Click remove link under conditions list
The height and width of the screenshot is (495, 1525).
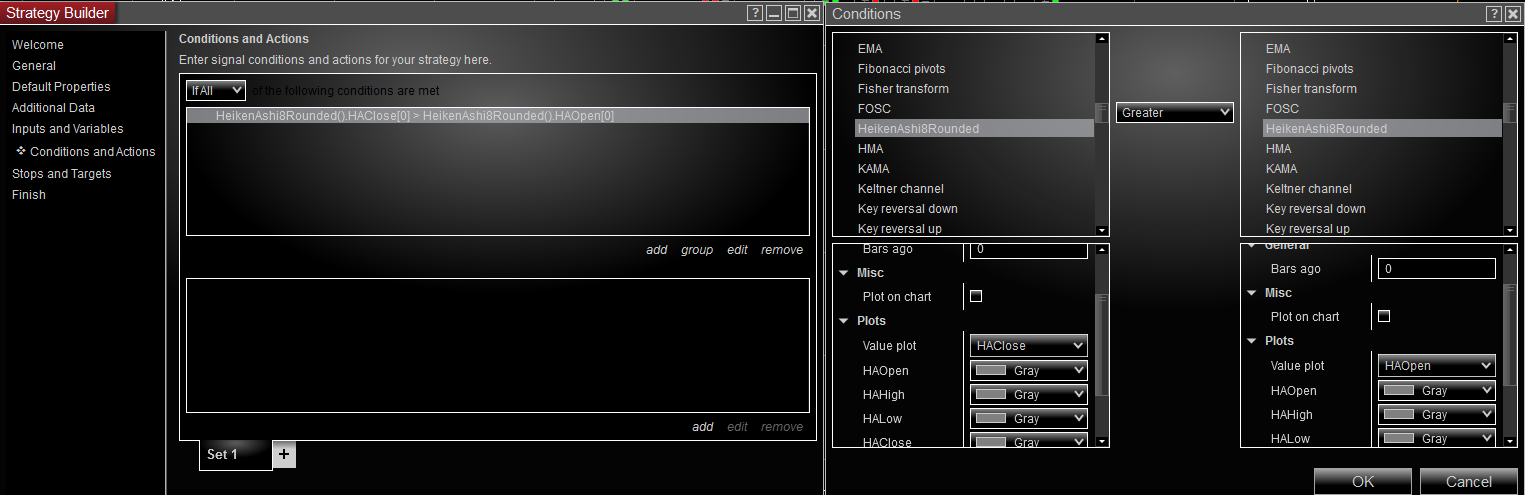[x=782, y=250]
